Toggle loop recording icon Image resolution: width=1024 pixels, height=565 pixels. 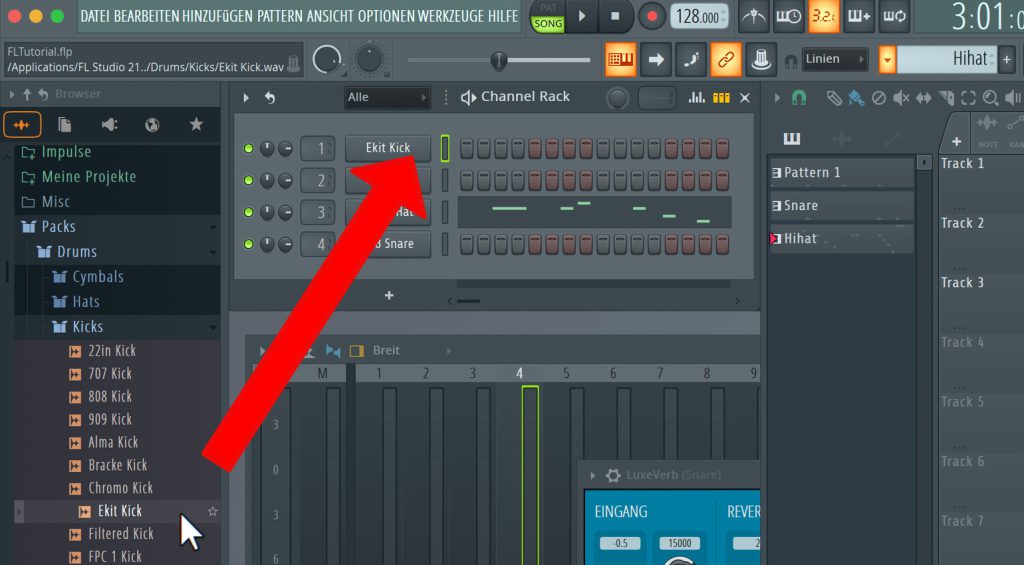(894, 16)
